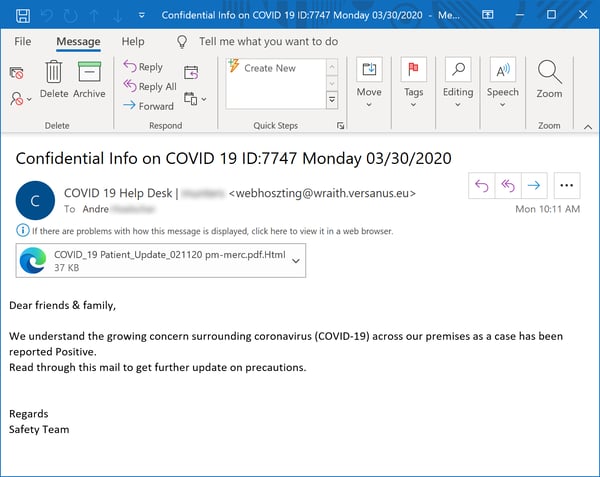Click the reply all arrow beside sender
Image resolution: width=600 pixels, height=477 pixels.
(509, 185)
